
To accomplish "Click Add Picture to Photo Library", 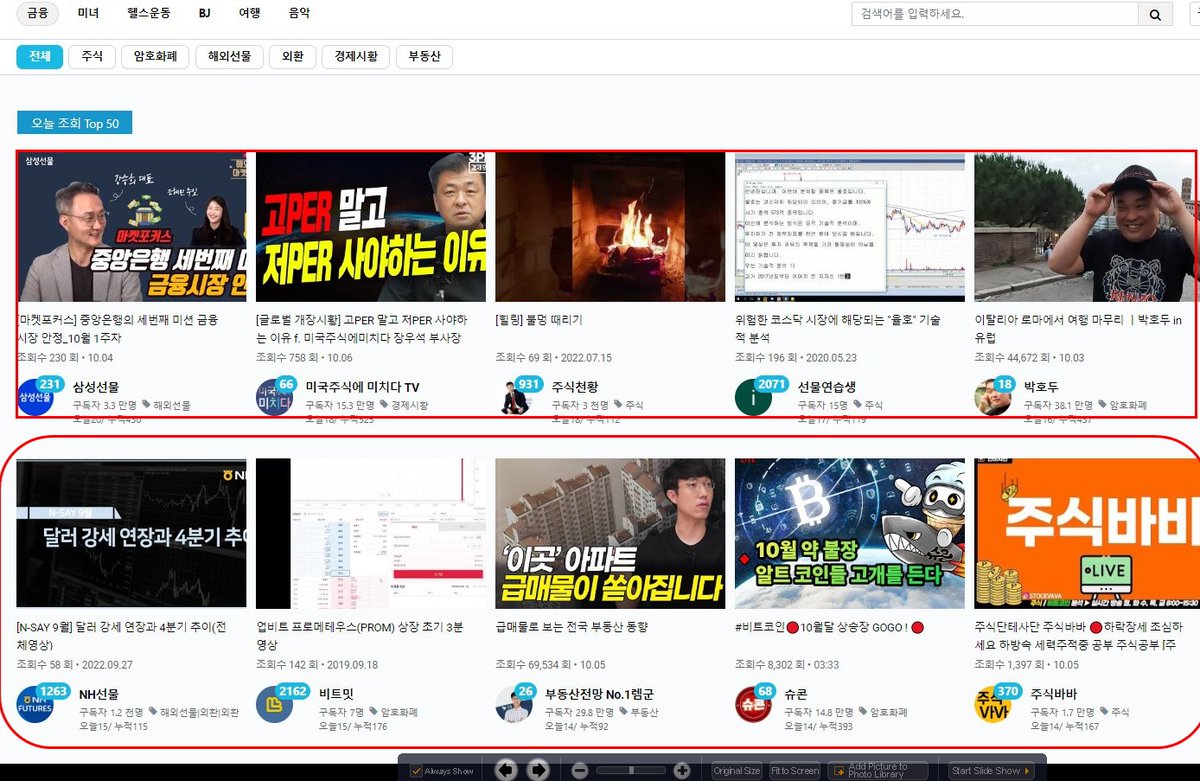I will tap(878, 771).
